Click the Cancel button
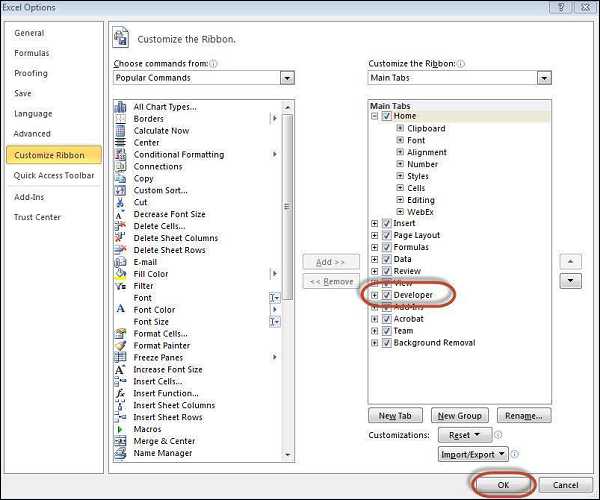600x500 pixels. [565, 485]
